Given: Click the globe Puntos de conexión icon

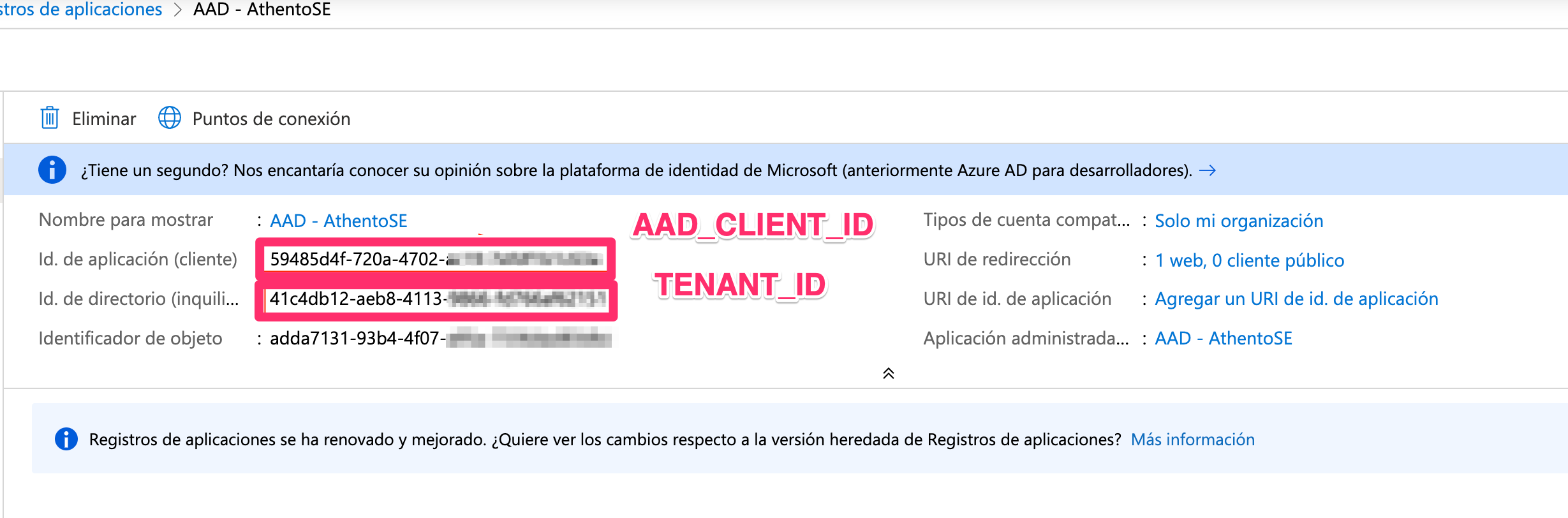Looking at the screenshot, I should [x=170, y=118].
